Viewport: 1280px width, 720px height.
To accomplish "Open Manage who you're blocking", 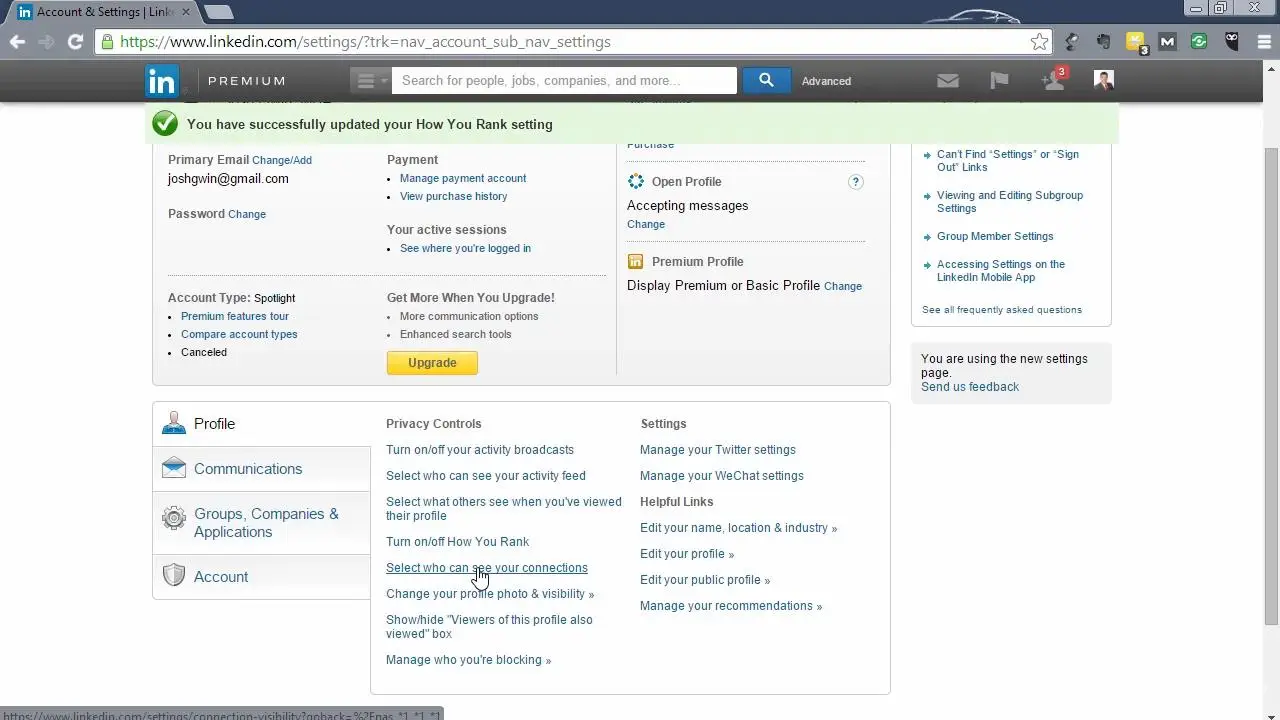I will (468, 660).
